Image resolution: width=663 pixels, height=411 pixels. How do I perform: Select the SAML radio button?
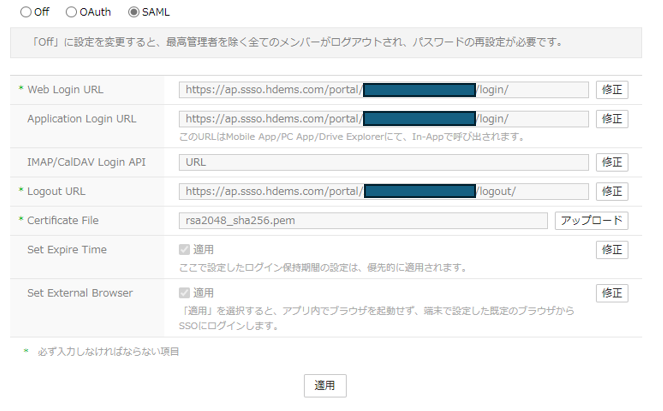(x=134, y=12)
